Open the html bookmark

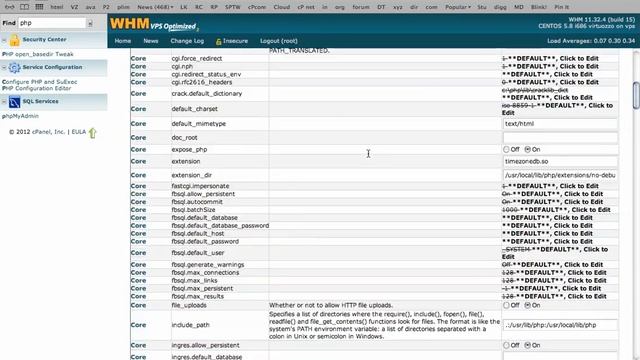tap(57, 7)
